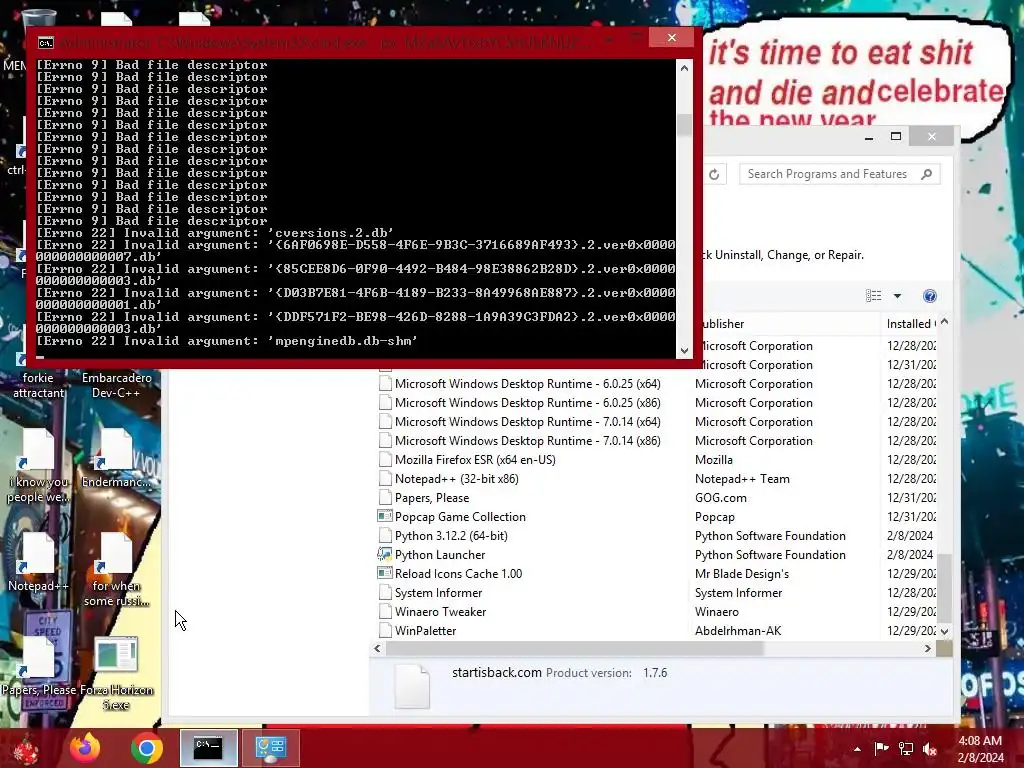
Task: Select the WinPaletter program entry
Action: pos(425,630)
